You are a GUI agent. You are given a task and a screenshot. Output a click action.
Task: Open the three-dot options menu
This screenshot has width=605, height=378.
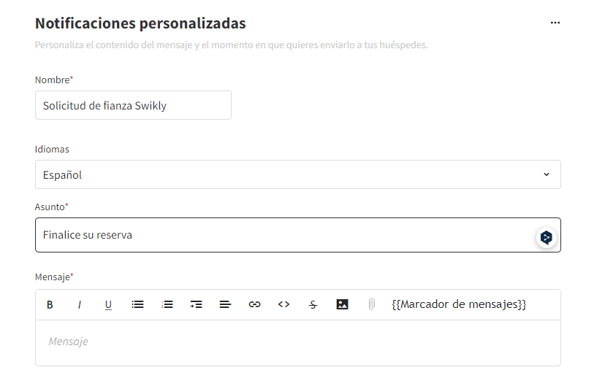[555, 23]
